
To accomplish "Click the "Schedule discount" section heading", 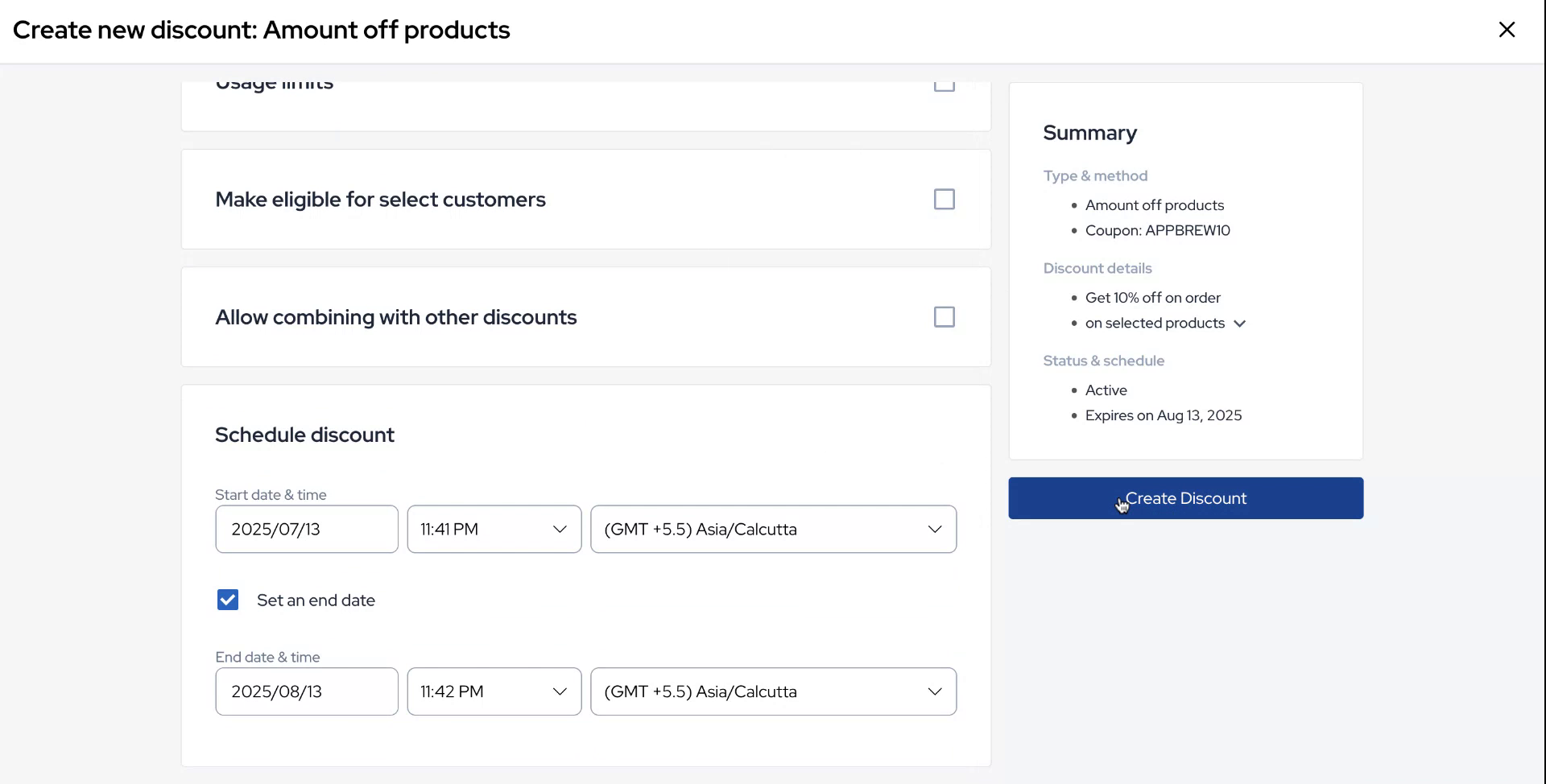I will (304, 434).
